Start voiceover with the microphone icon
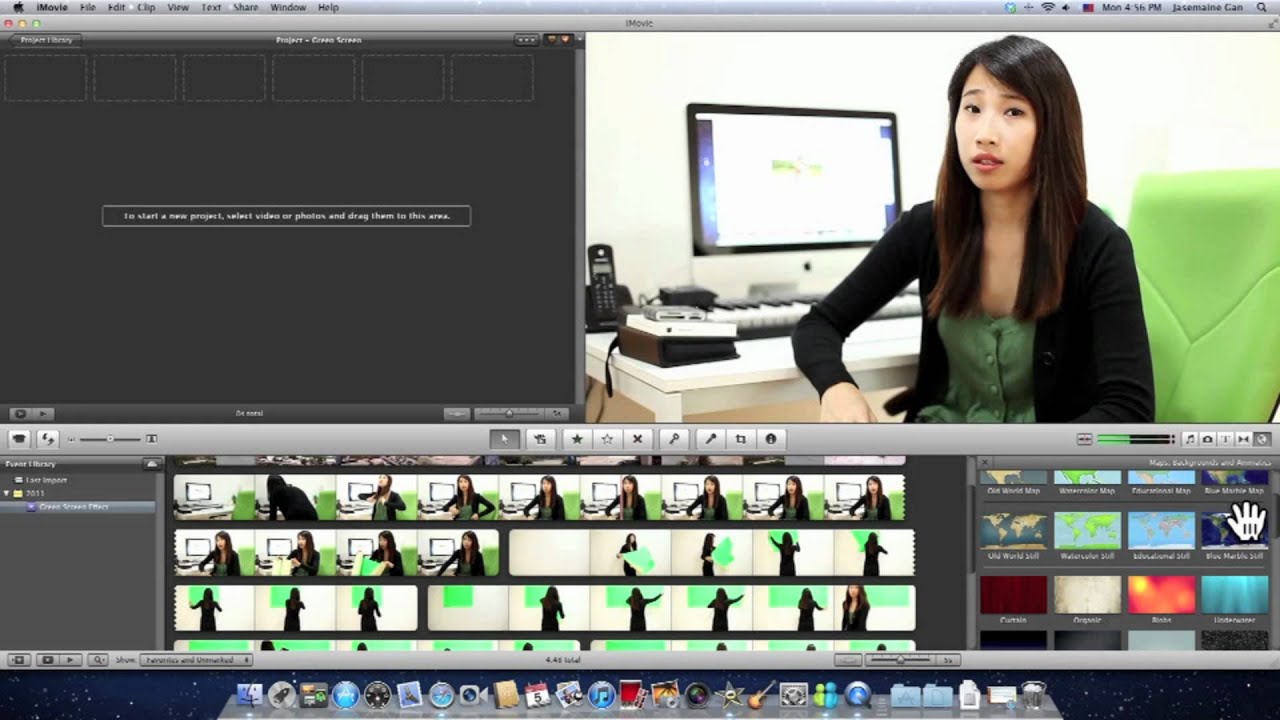 tap(711, 439)
